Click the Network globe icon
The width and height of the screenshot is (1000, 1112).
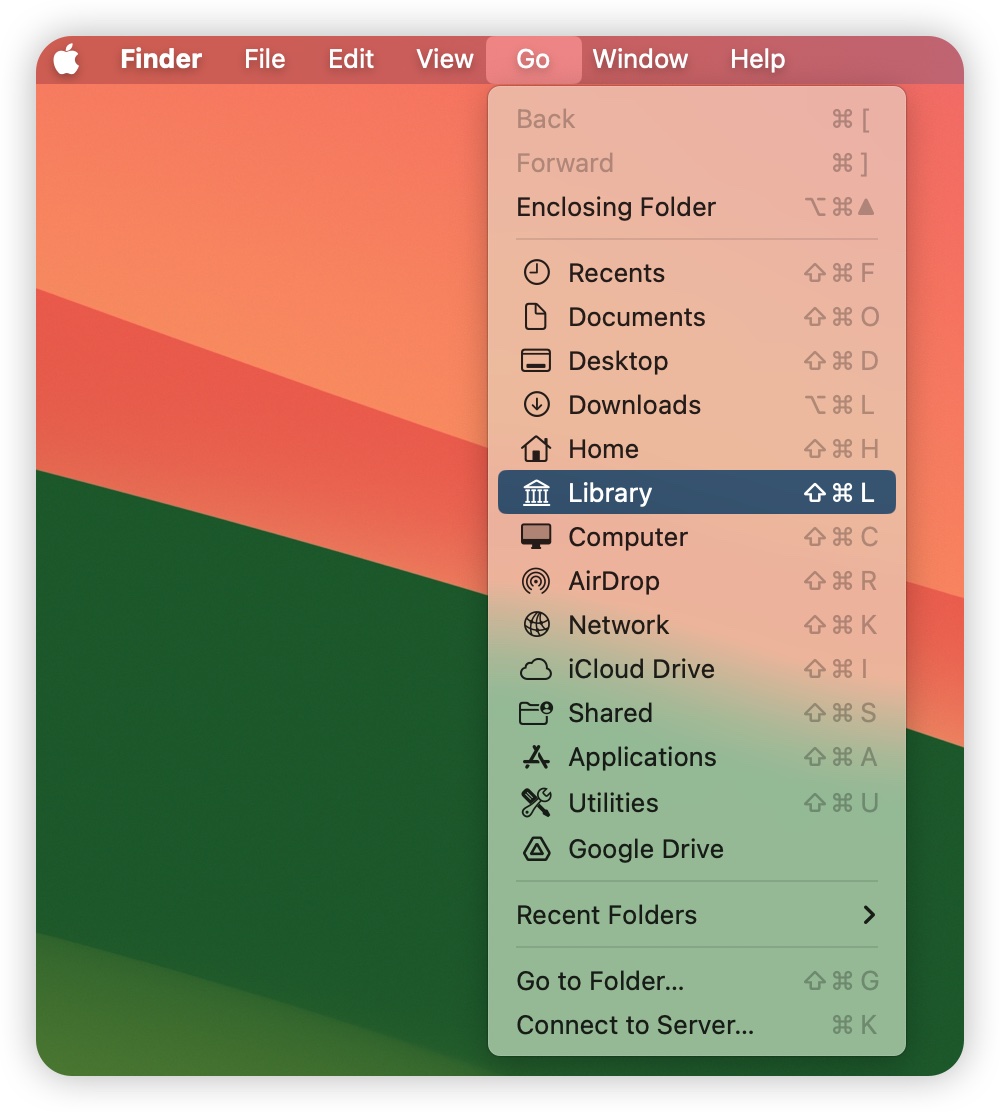[536, 625]
